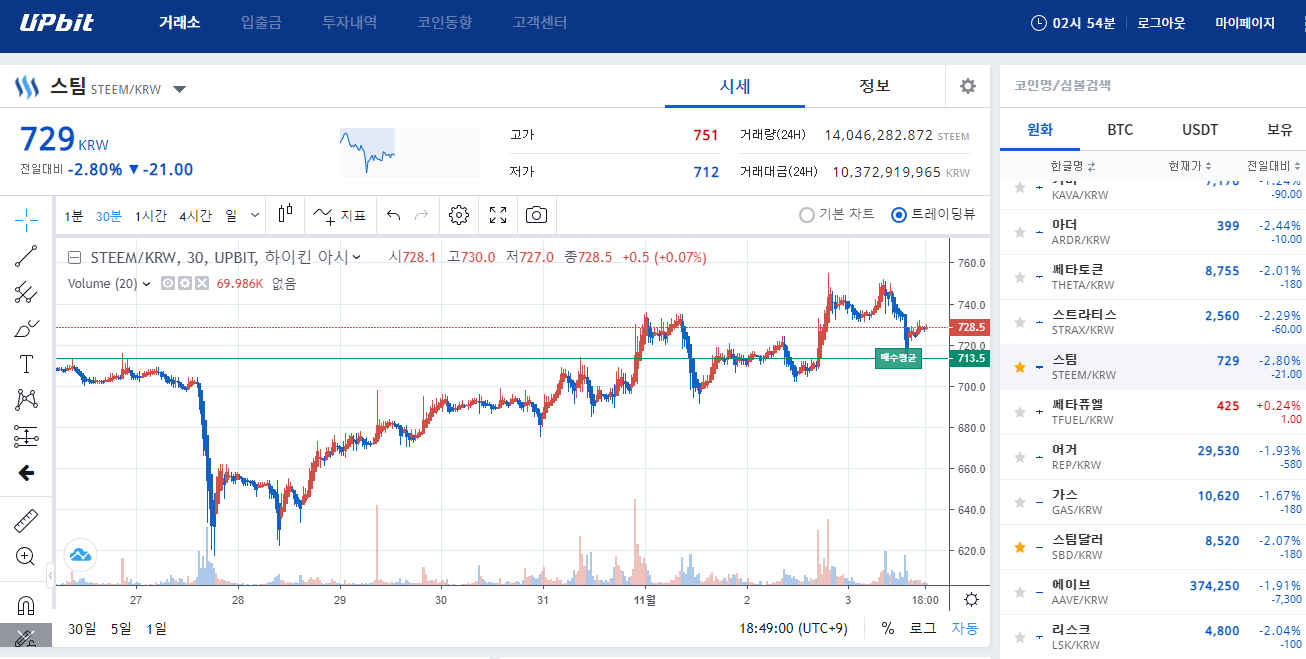Select the brush drawing tool
1306x659 pixels.
tap(27, 328)
